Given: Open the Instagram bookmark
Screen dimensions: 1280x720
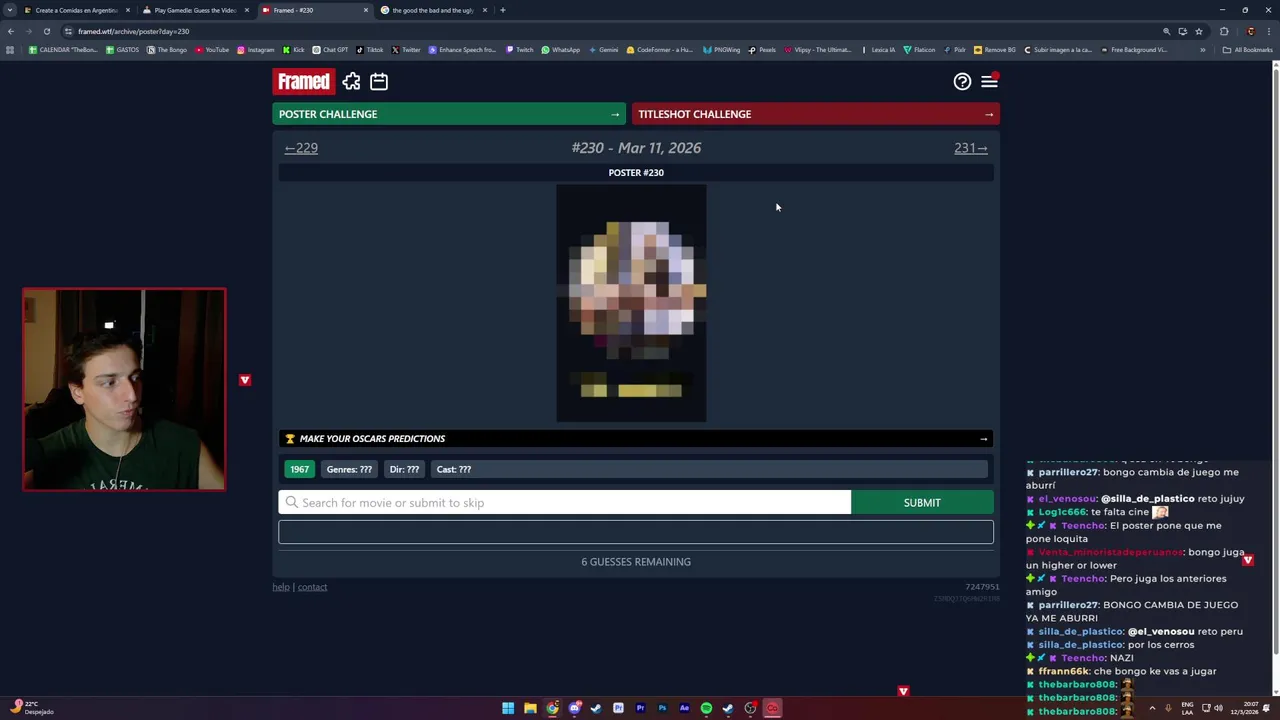Looking at the screenshot, I should point(255,50).
